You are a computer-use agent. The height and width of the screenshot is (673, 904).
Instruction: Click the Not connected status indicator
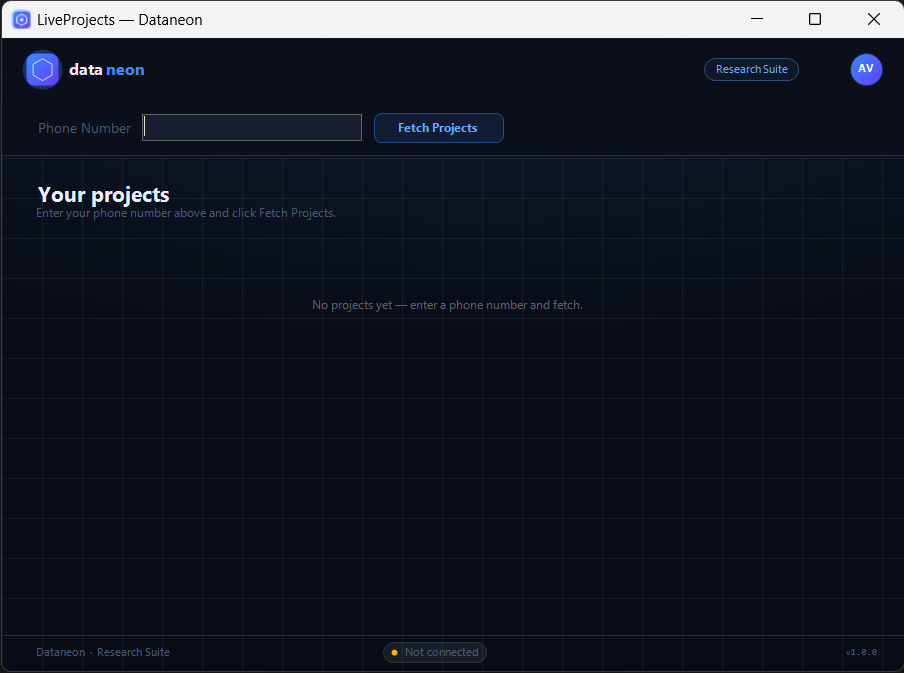(435, 652)
